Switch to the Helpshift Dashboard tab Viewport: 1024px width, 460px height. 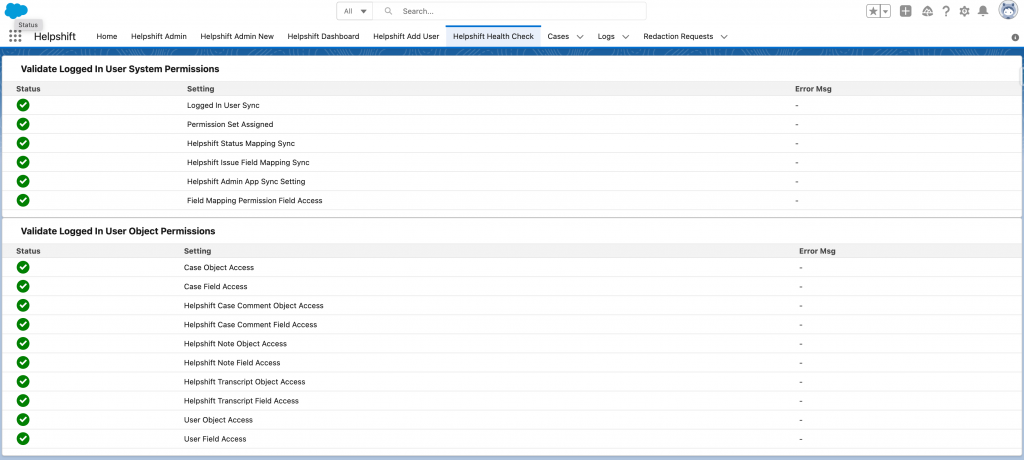click(x=323, y=36)
